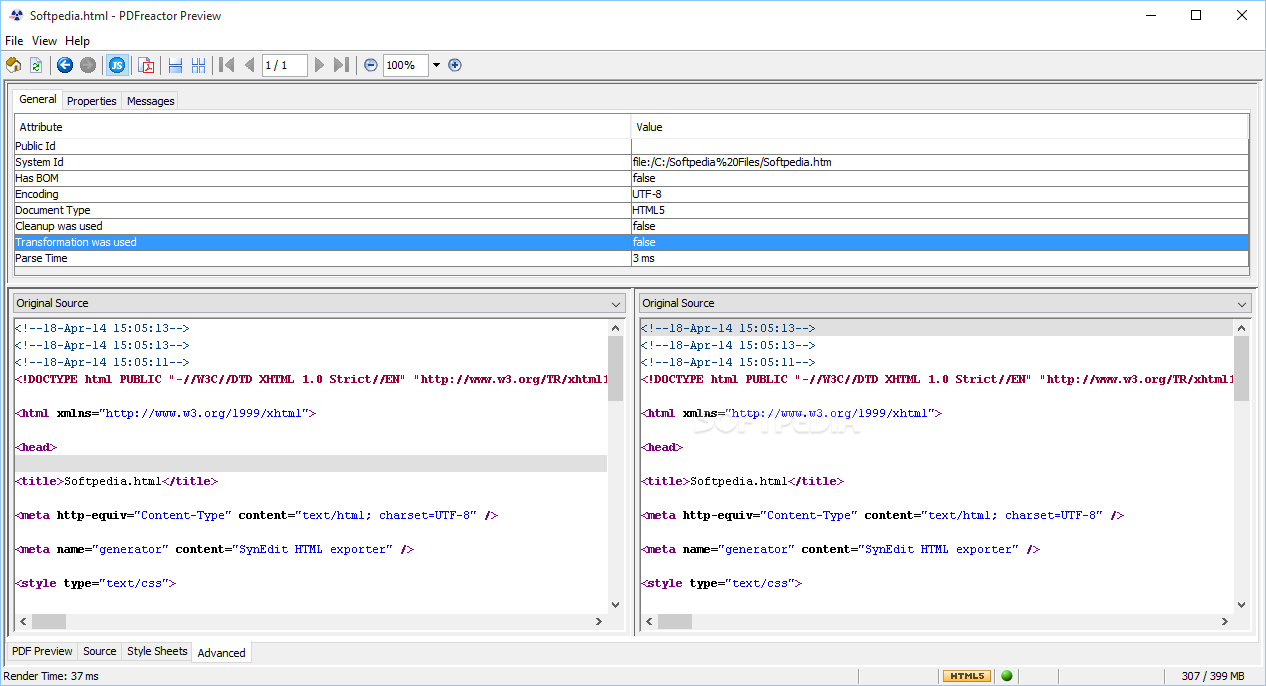Open the PDF Preview tab
Image resolution: width=1266 pixels, height=686 pixels.
tap(42, 651)
